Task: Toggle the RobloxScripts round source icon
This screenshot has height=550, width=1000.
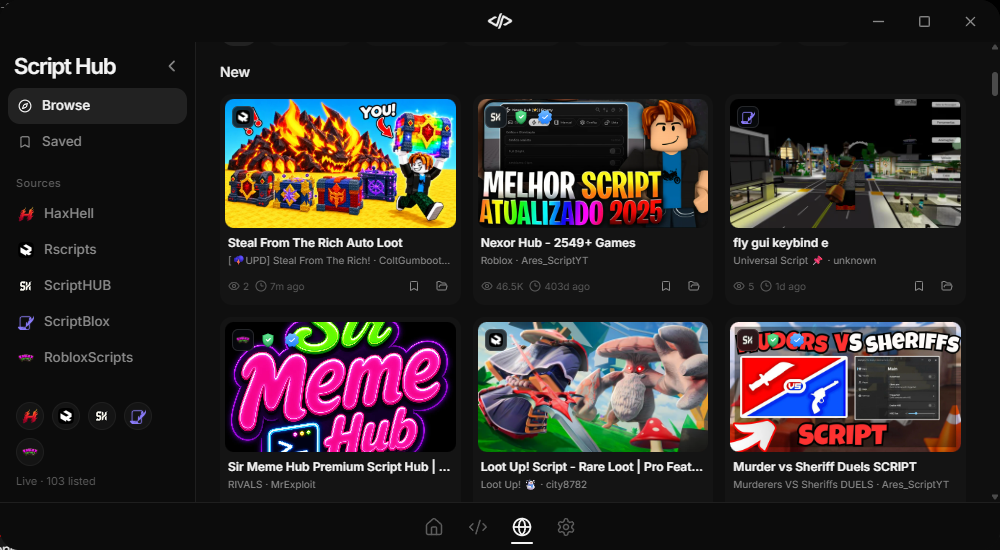Action: point(30,452)
